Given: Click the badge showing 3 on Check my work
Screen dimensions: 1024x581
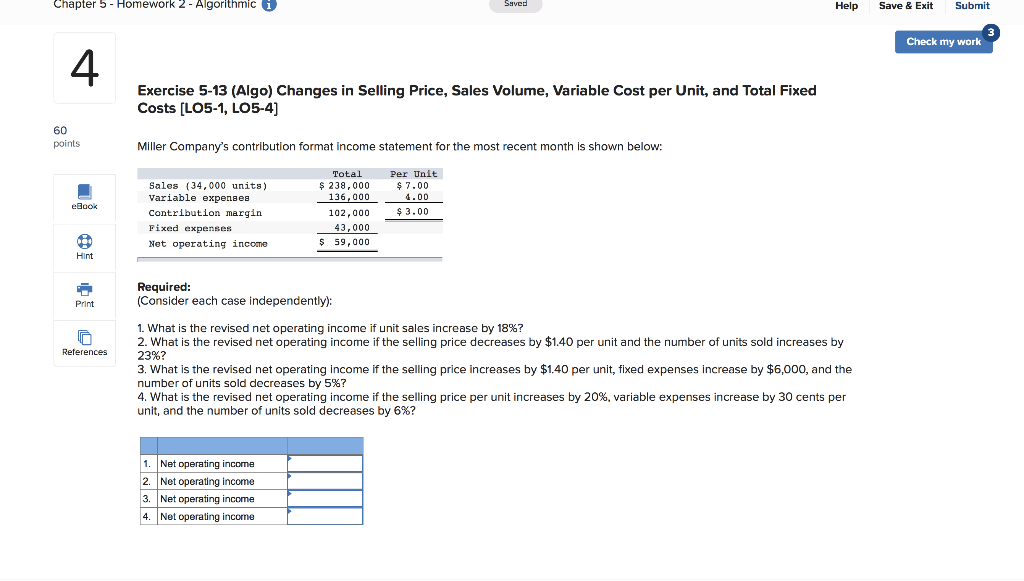Looking at the screenshot, I should (x=991, y=33).
